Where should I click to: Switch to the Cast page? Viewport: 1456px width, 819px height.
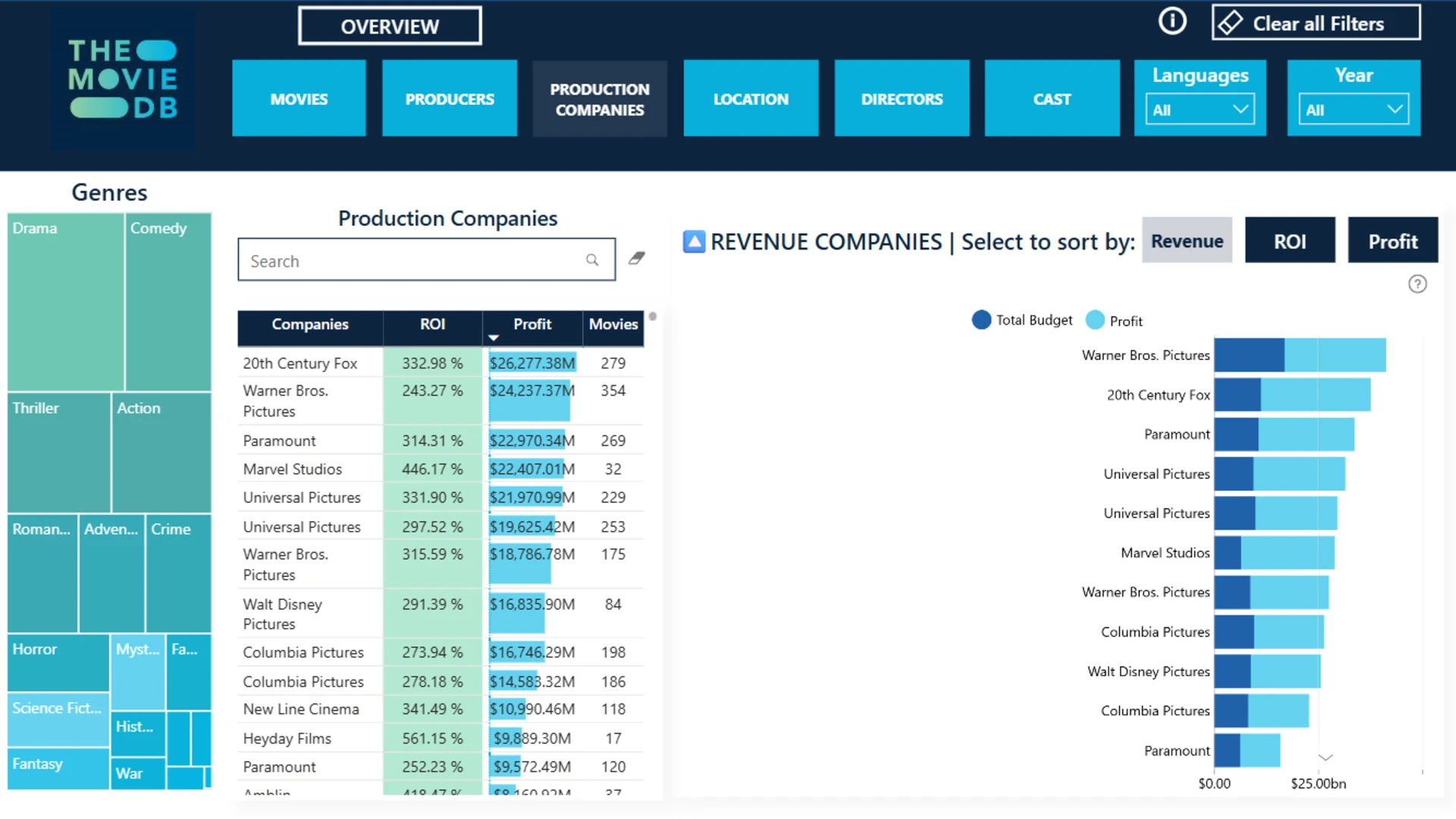(x=1052, y=99)
